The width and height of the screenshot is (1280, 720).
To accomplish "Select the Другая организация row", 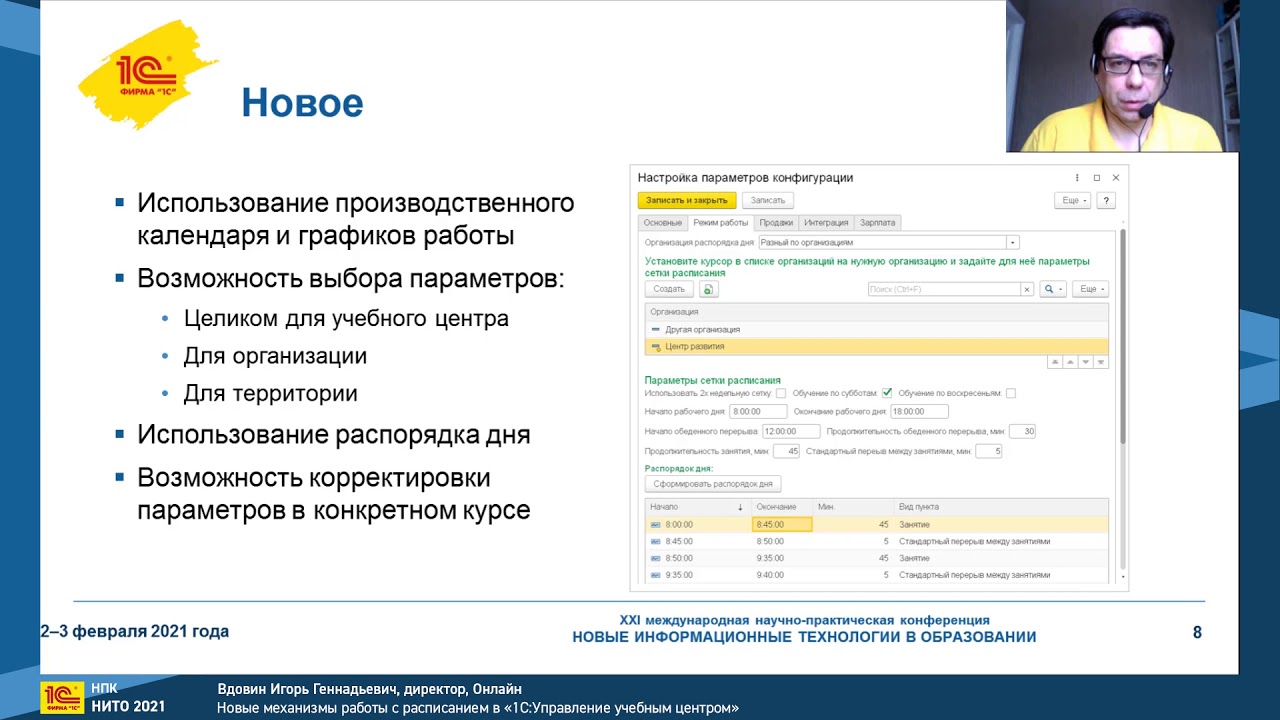I will 877,329.
